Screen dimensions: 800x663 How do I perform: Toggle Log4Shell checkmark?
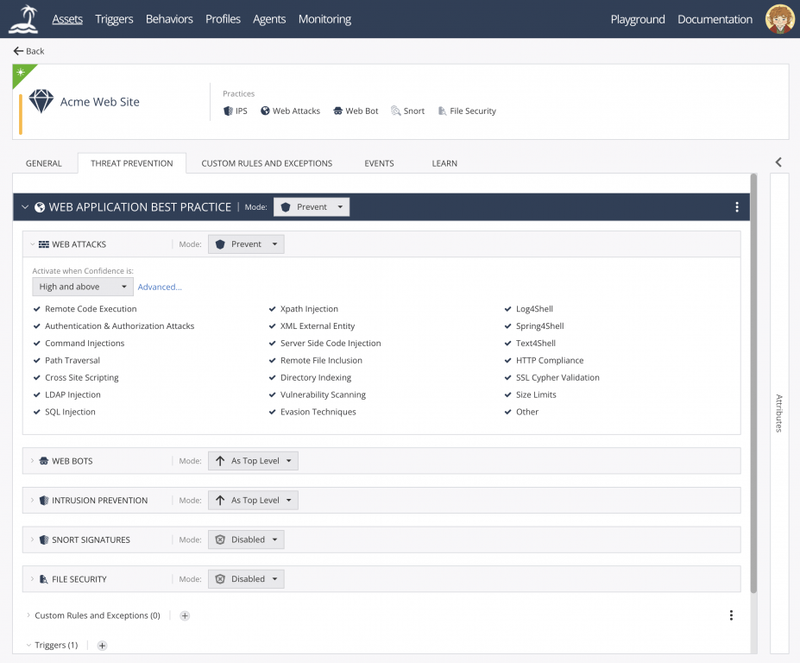pyautogui.click(x=508, y=309)
